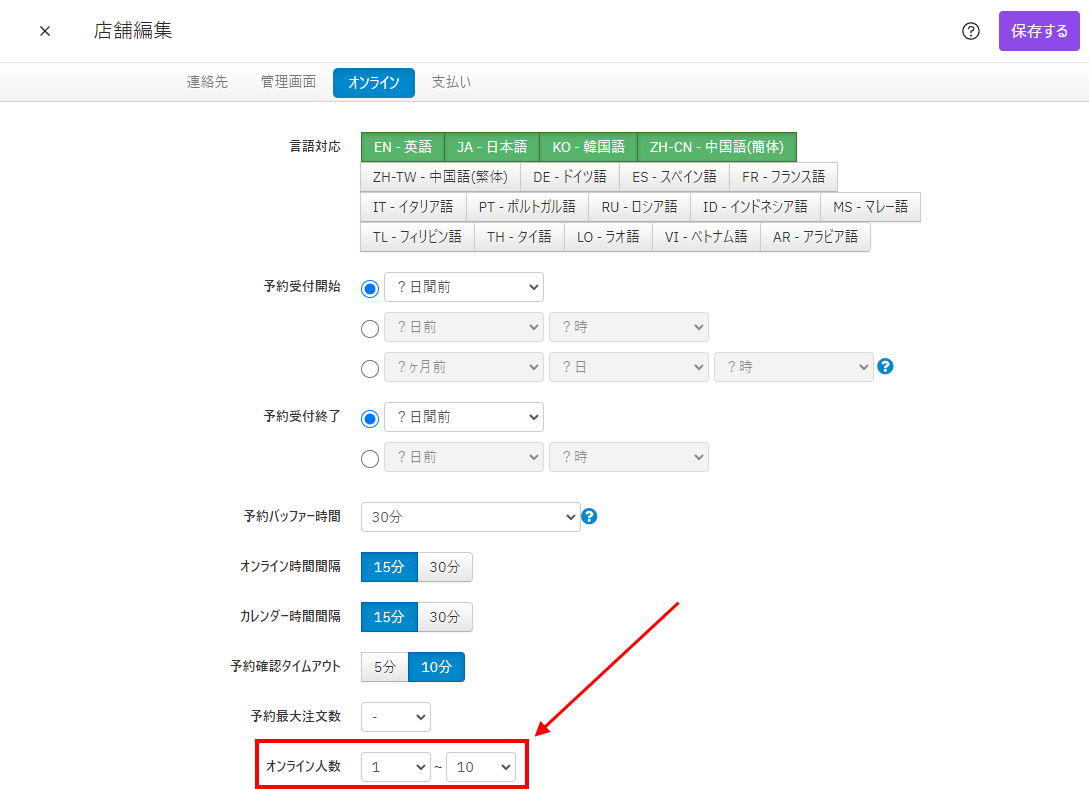Screen dimensions: 1089x789
Task: Open the 予約最大注文数 dropdown
Action: tap(396, 717)
